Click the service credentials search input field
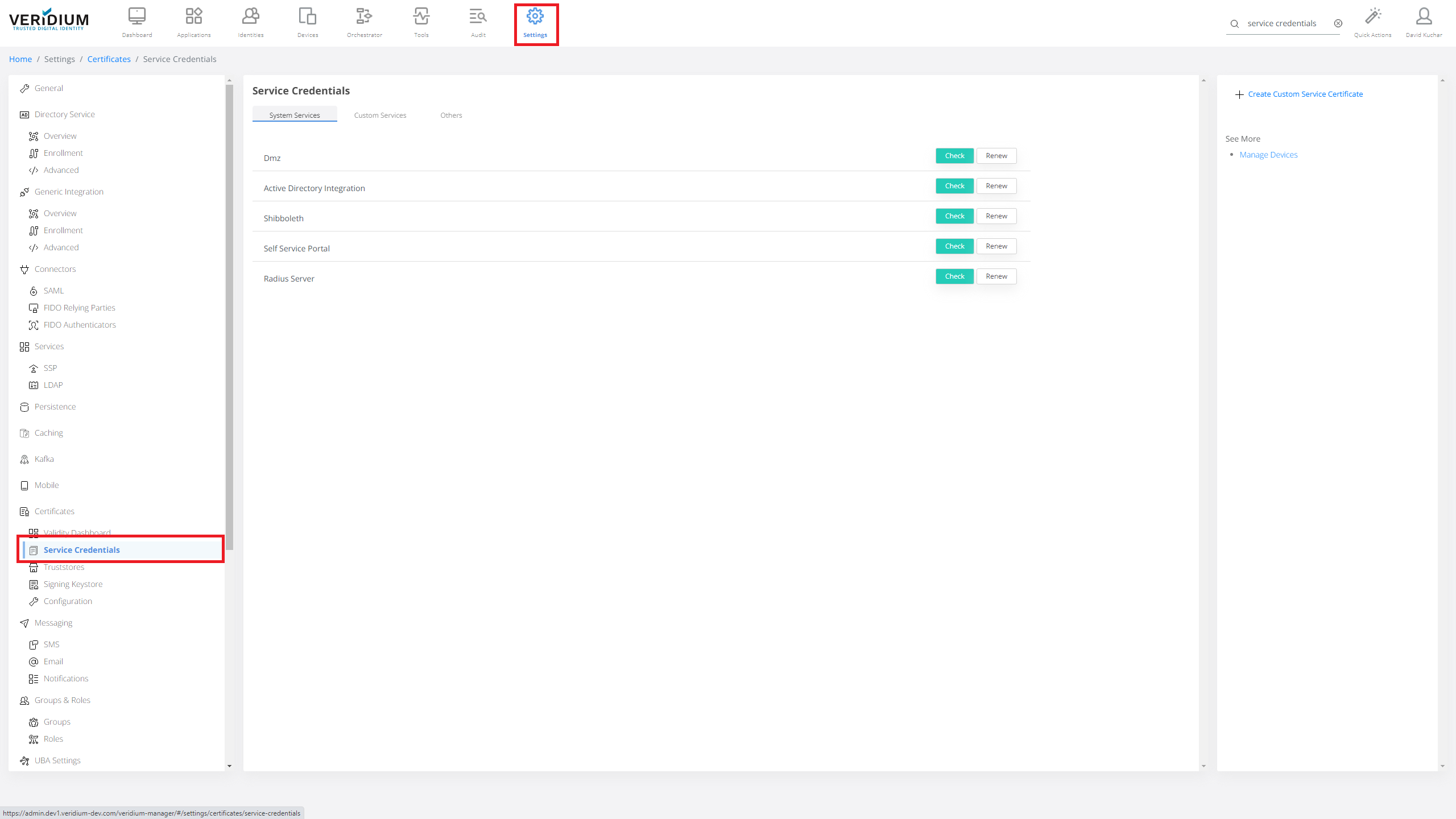 1282,23
